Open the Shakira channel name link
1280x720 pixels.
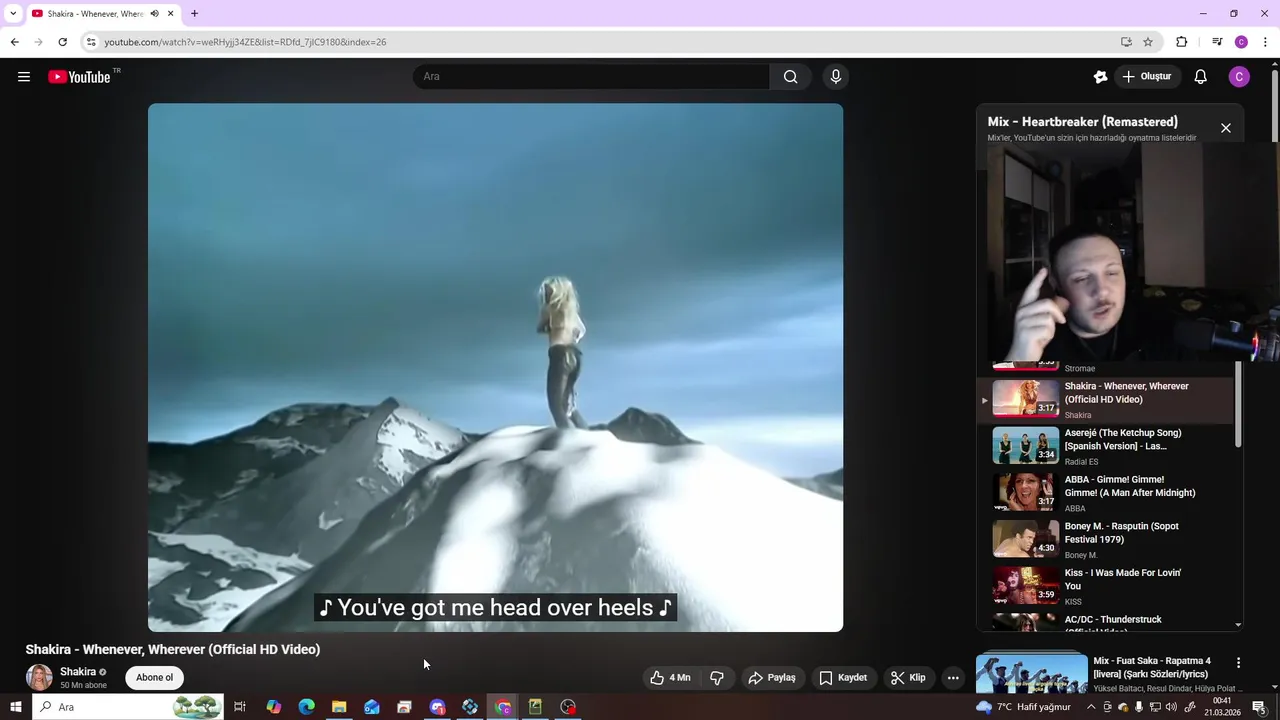pos(78,672)
